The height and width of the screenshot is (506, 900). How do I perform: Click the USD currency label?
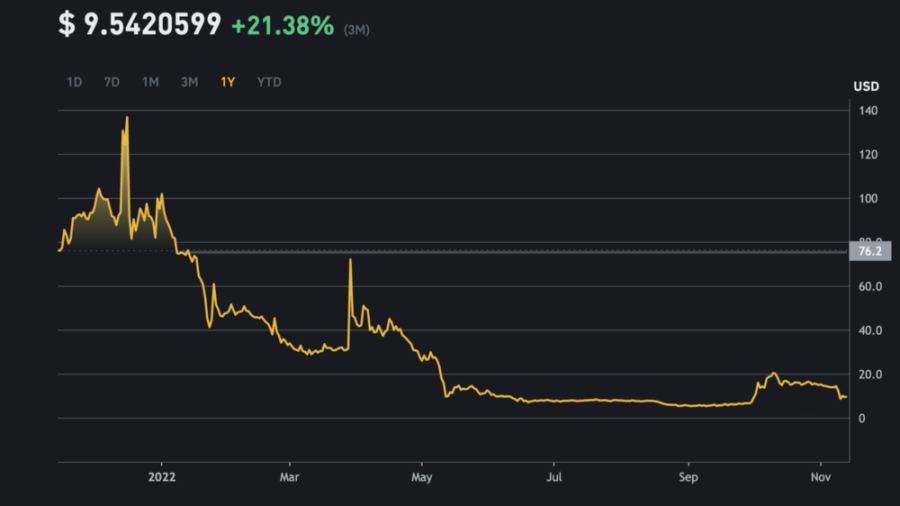[x=866, y=87]
